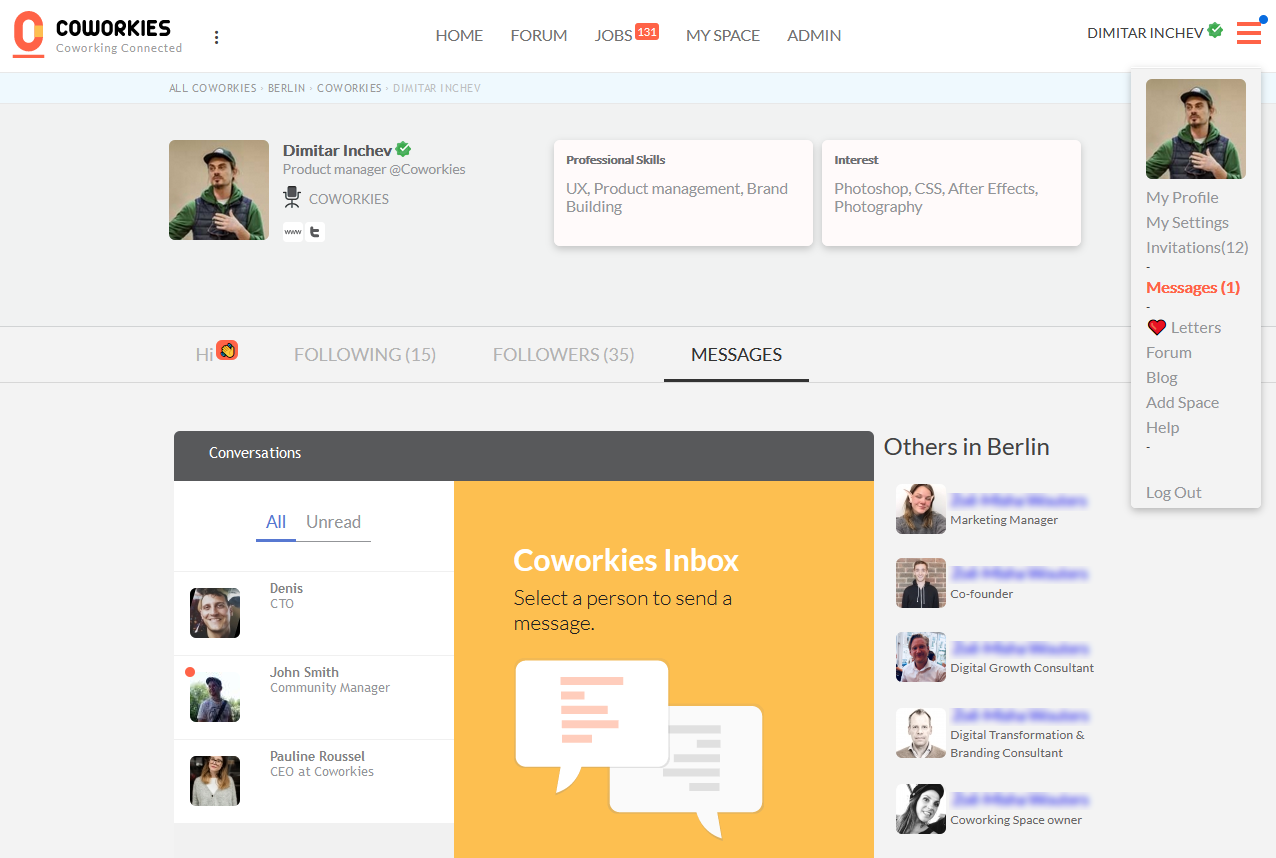Select the All conversations filter

(276, 522)
